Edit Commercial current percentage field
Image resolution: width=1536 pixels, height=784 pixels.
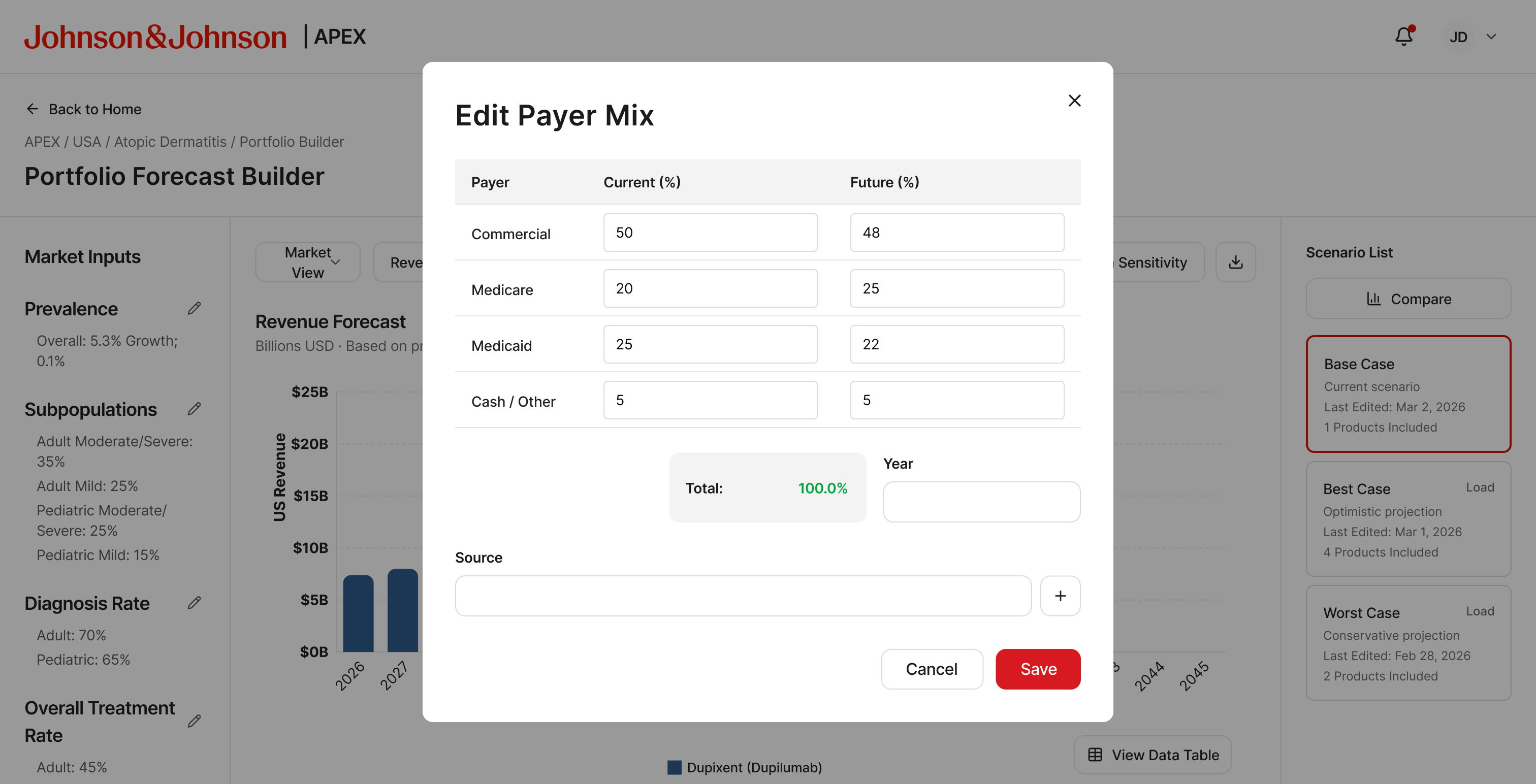pyautogui.click(x=710, y=233)
